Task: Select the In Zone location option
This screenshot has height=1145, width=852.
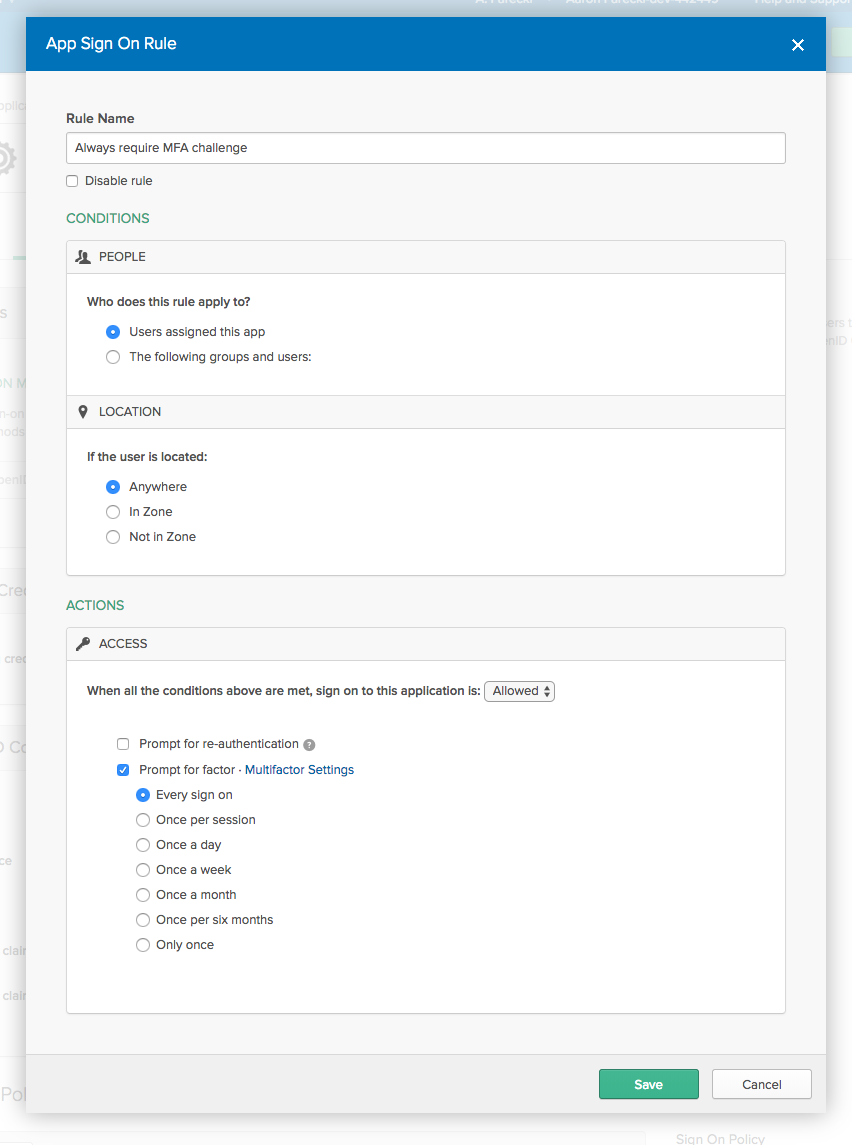Action: point(113,512)
